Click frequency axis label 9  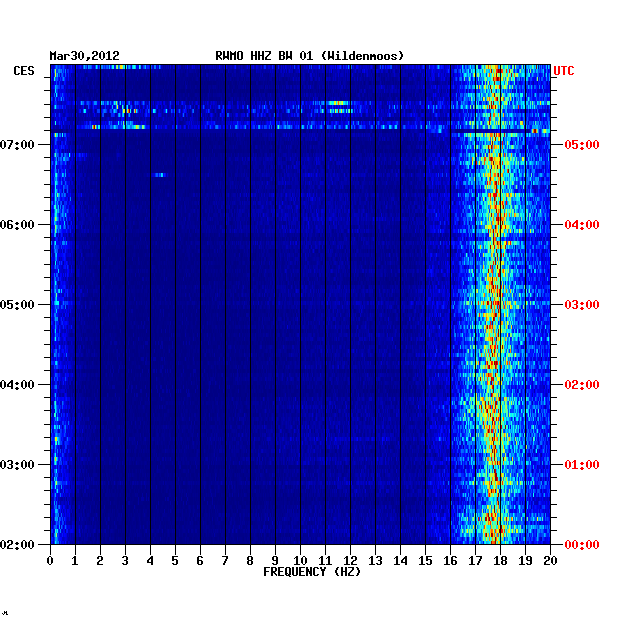click(275, 561)
